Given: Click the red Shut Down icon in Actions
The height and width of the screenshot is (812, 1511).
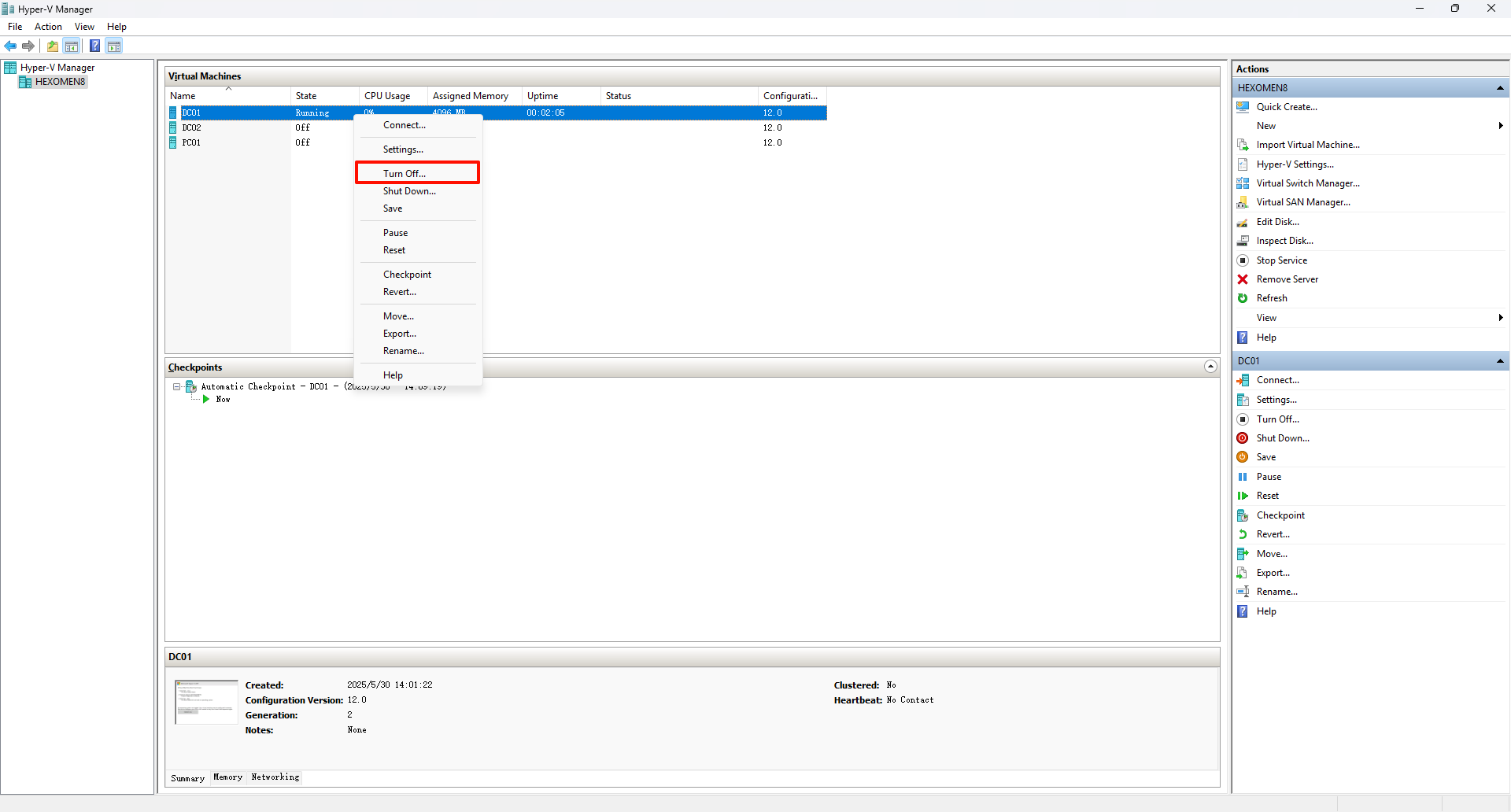Looking at the screenshot, I should click(1243, 438).
